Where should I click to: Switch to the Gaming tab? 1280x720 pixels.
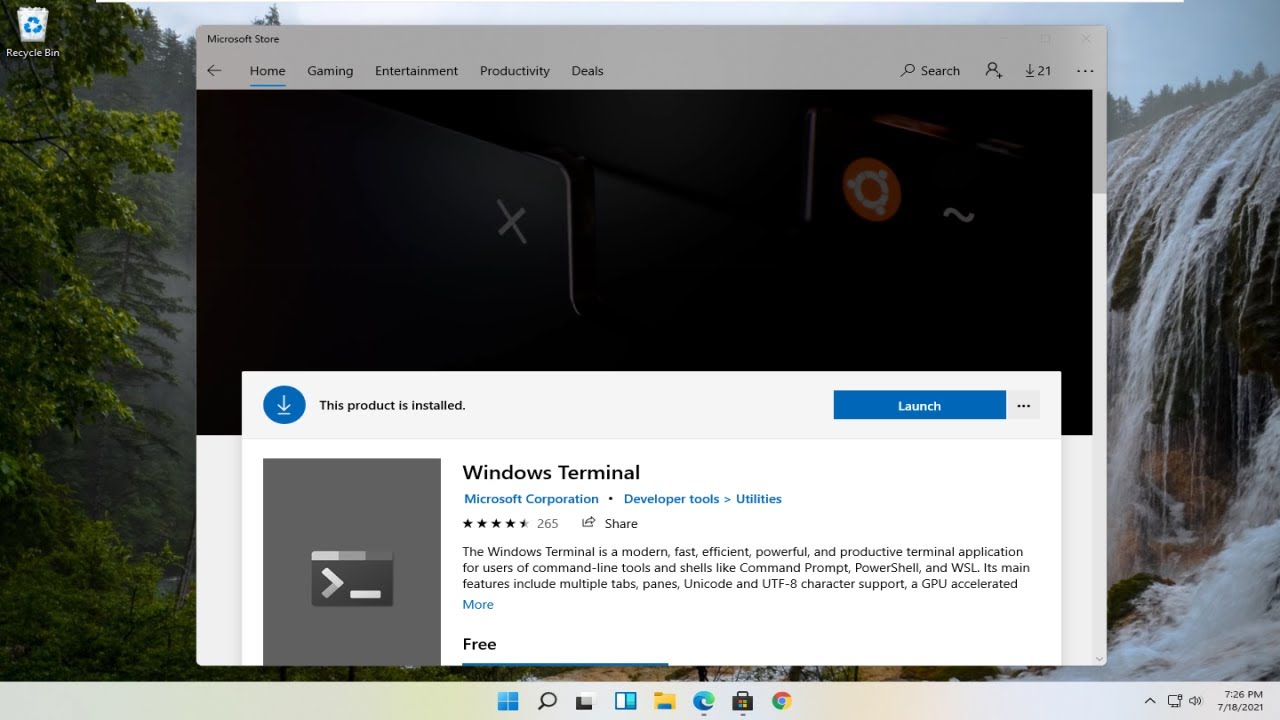pos(330,71)
